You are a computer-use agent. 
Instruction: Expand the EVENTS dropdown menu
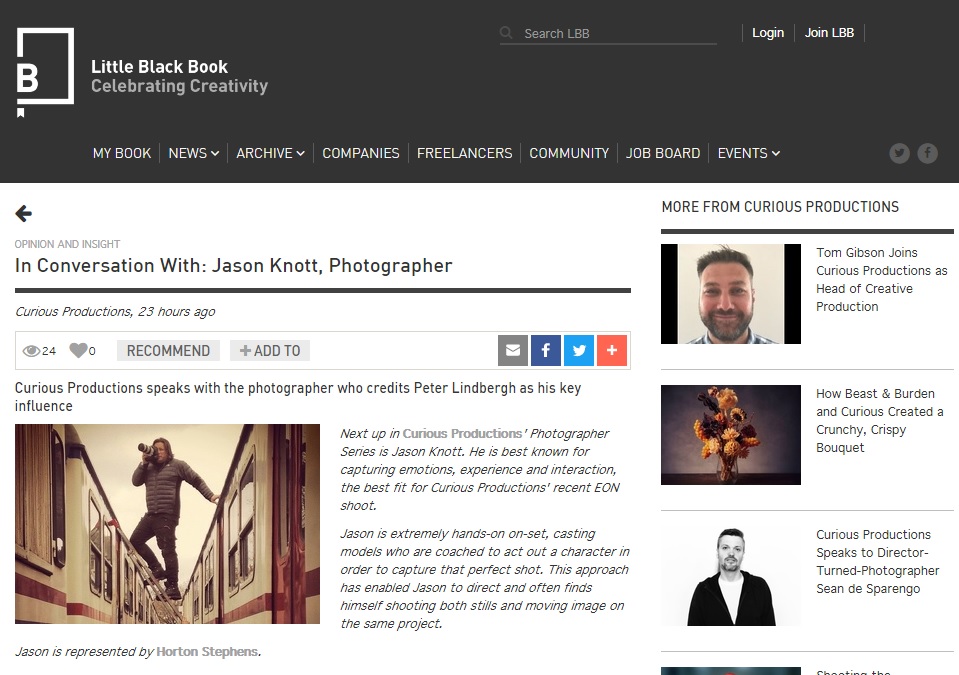click(749, 153)
